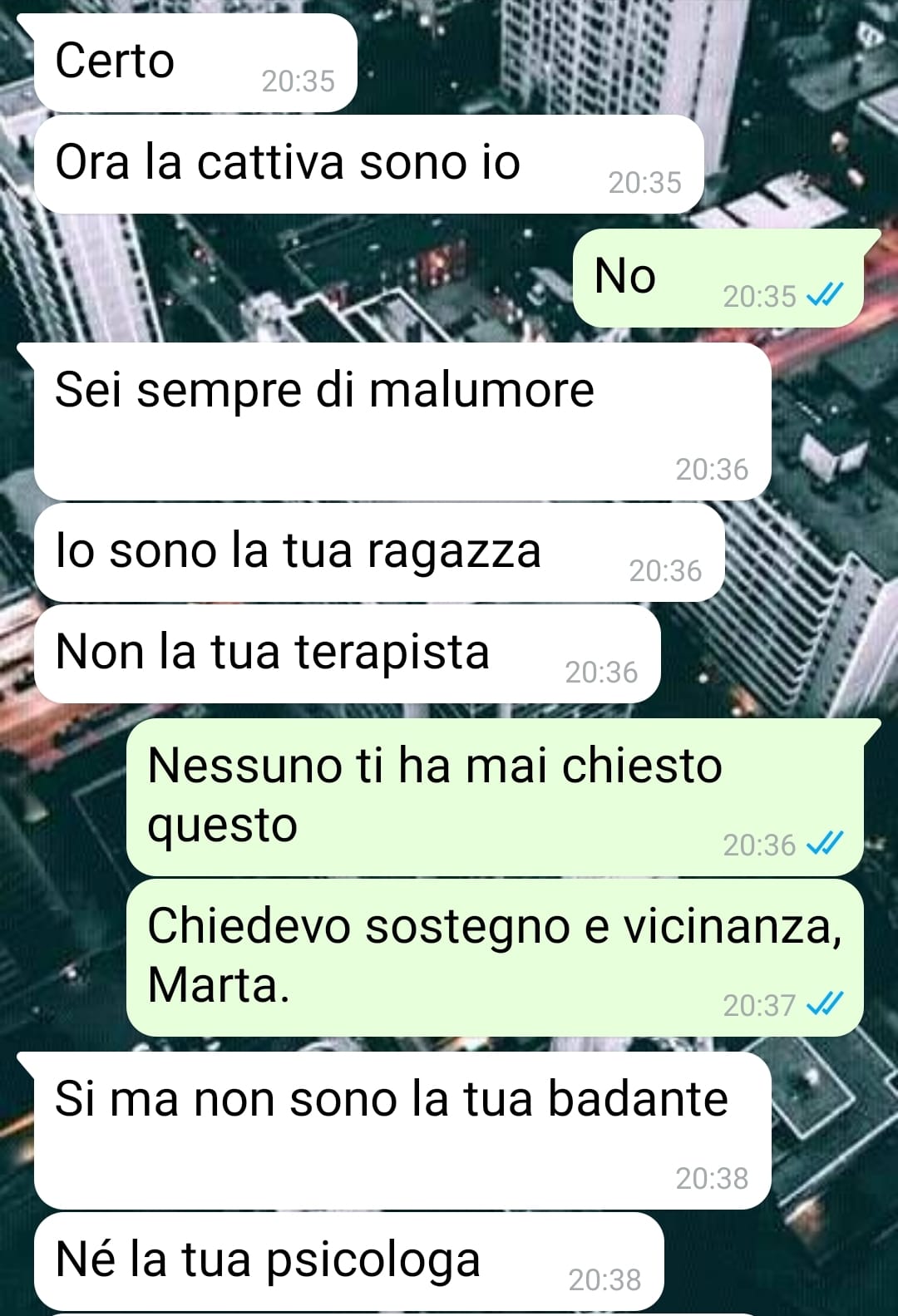The height and width of the screenshot is (1316, 898).
Task: Click the read-receipt checkmarks on 'No' message
Action: [826, 295]
